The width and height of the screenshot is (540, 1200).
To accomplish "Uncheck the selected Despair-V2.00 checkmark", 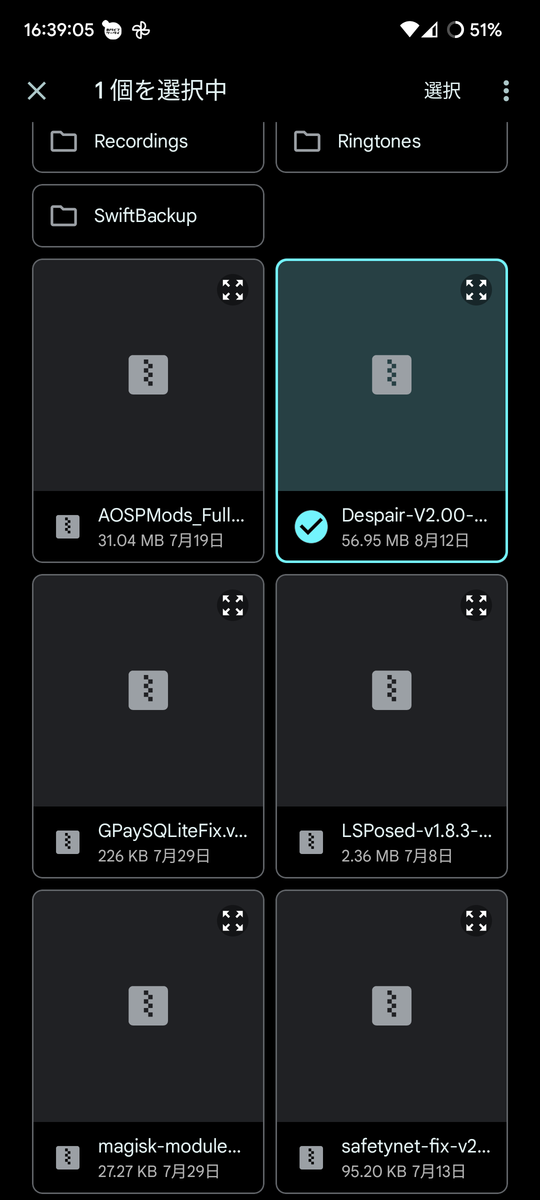I will [x=311, y=526].
